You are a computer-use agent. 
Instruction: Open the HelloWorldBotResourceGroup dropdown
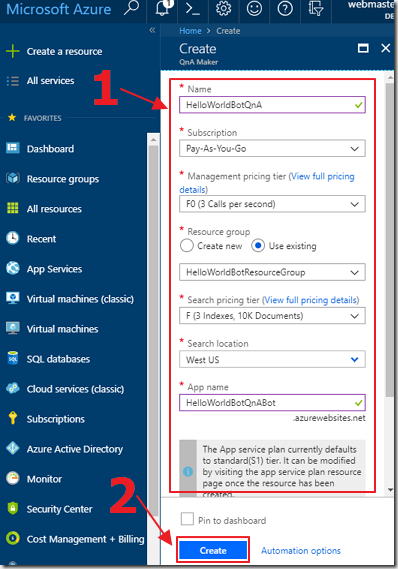(x=272, y=272)
